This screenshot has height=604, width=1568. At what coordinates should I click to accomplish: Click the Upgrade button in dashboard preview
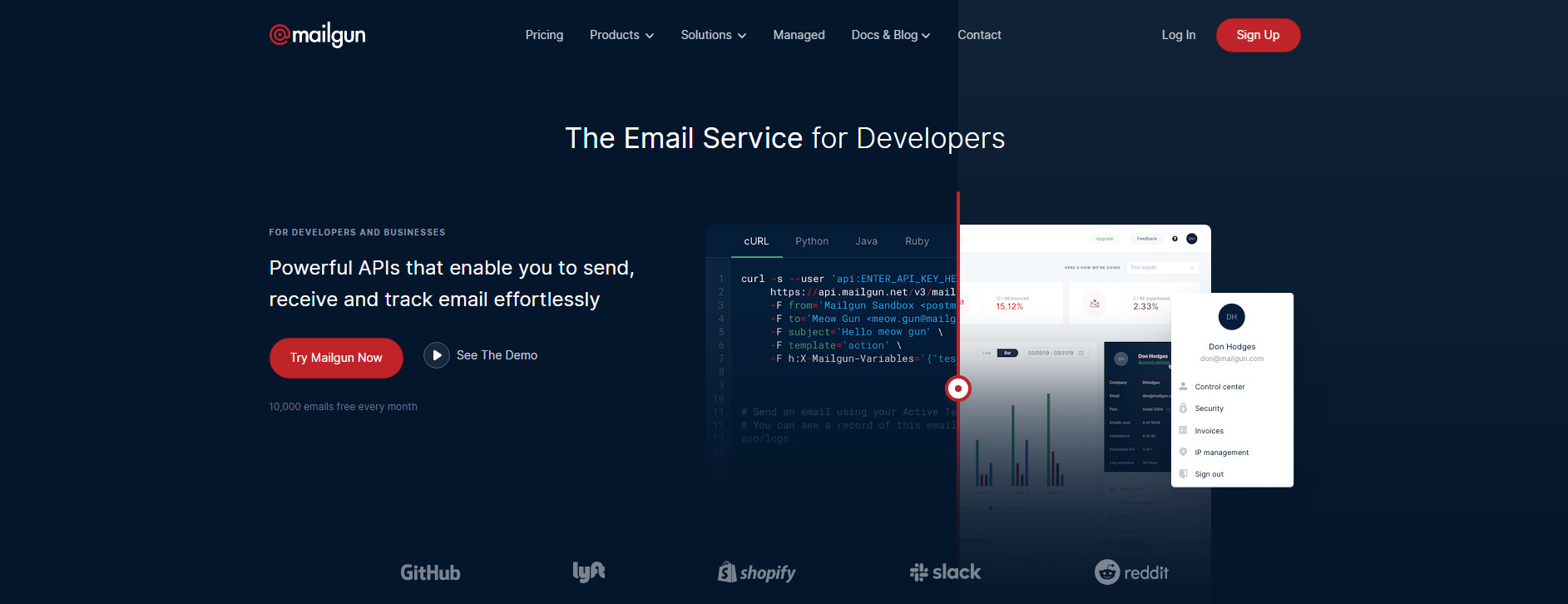1105,239
